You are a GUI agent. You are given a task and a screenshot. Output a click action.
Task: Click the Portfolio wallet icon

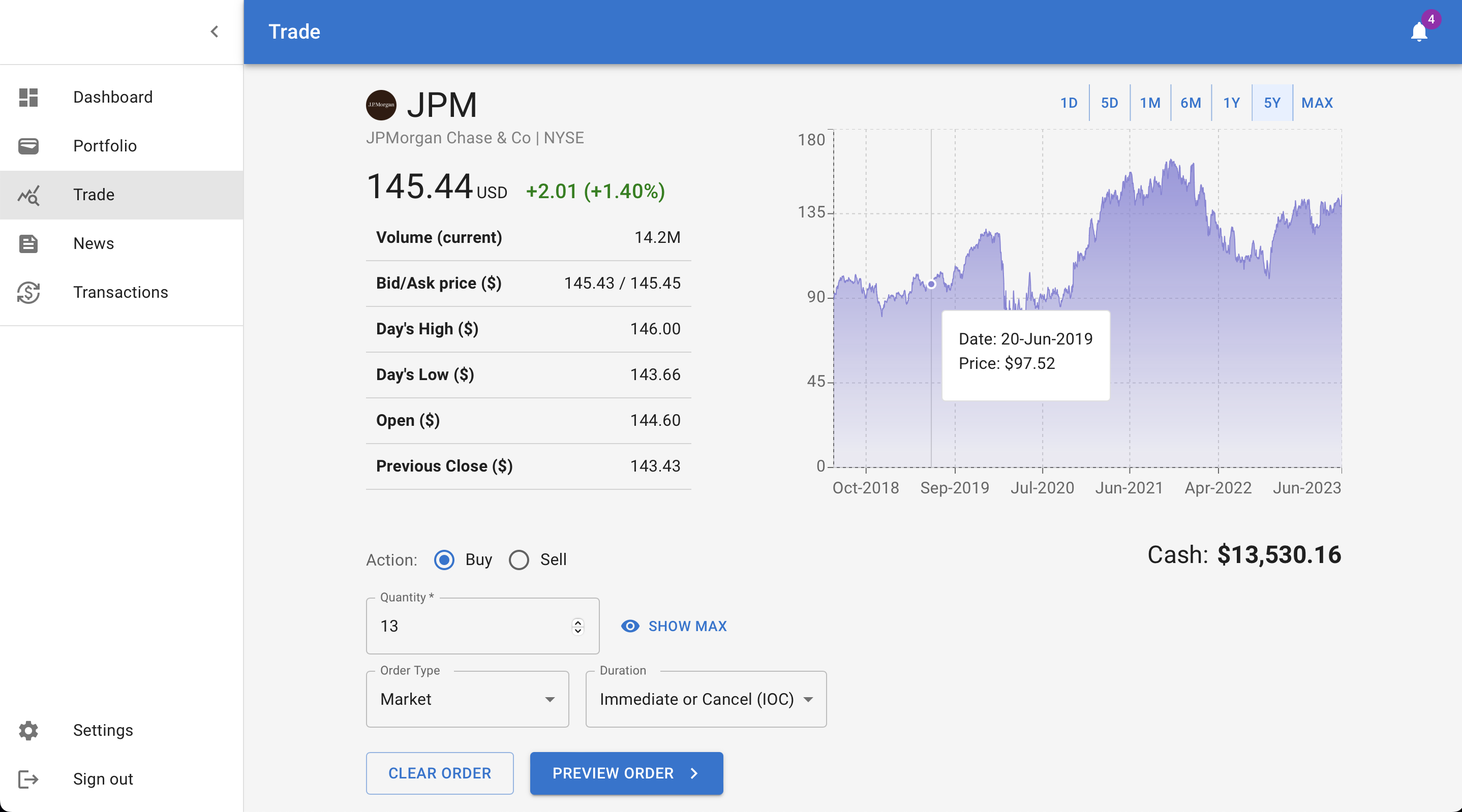pyautogui.click(x=28, y=146)
